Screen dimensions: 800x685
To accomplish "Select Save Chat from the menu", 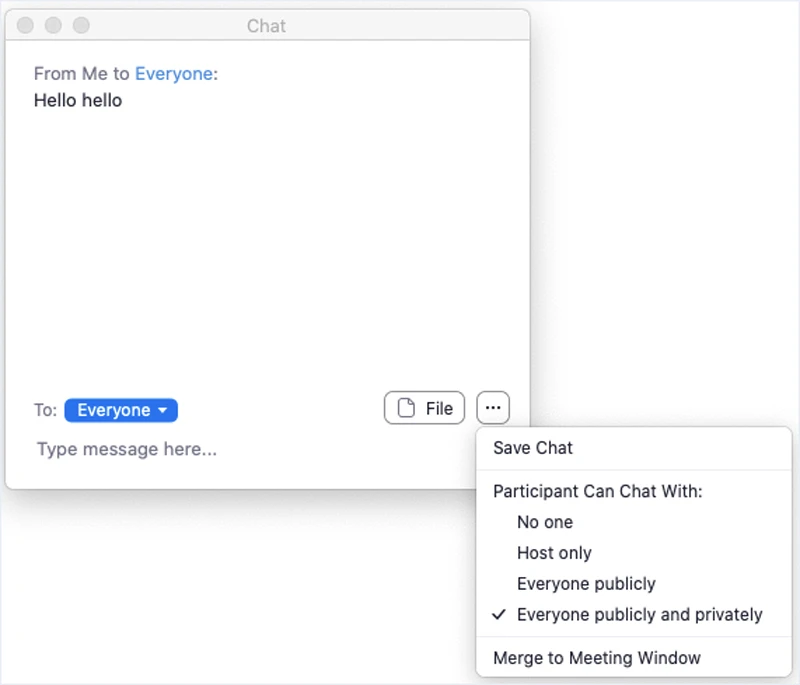I will click(x=533, y=448).
